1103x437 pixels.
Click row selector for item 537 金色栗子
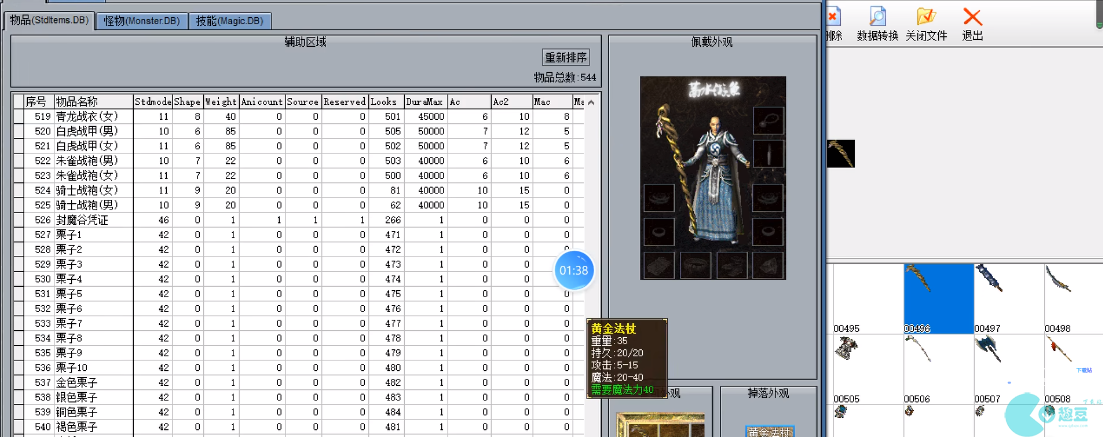click(x=18, y=382)
